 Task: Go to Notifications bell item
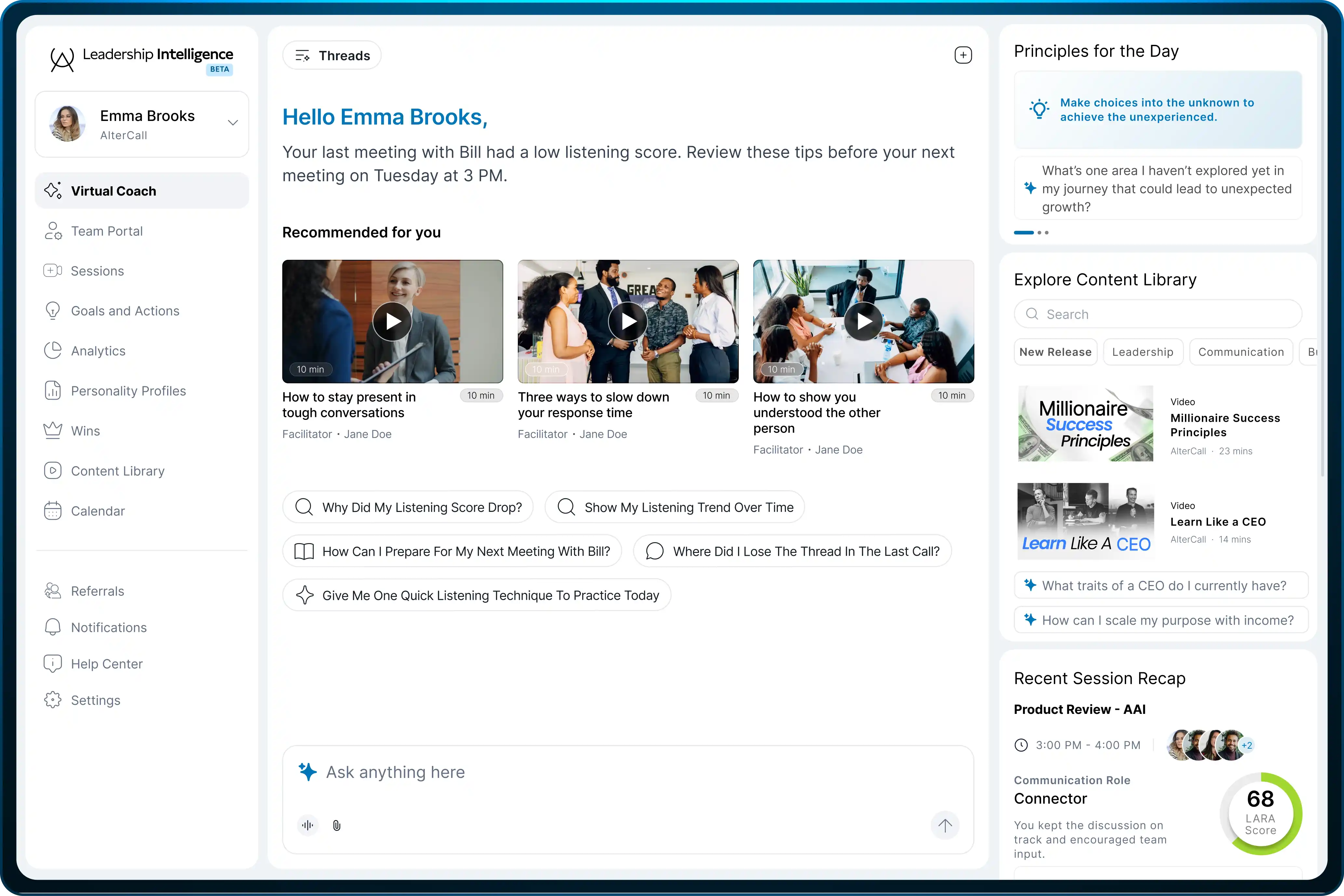[x=109, y=627]
